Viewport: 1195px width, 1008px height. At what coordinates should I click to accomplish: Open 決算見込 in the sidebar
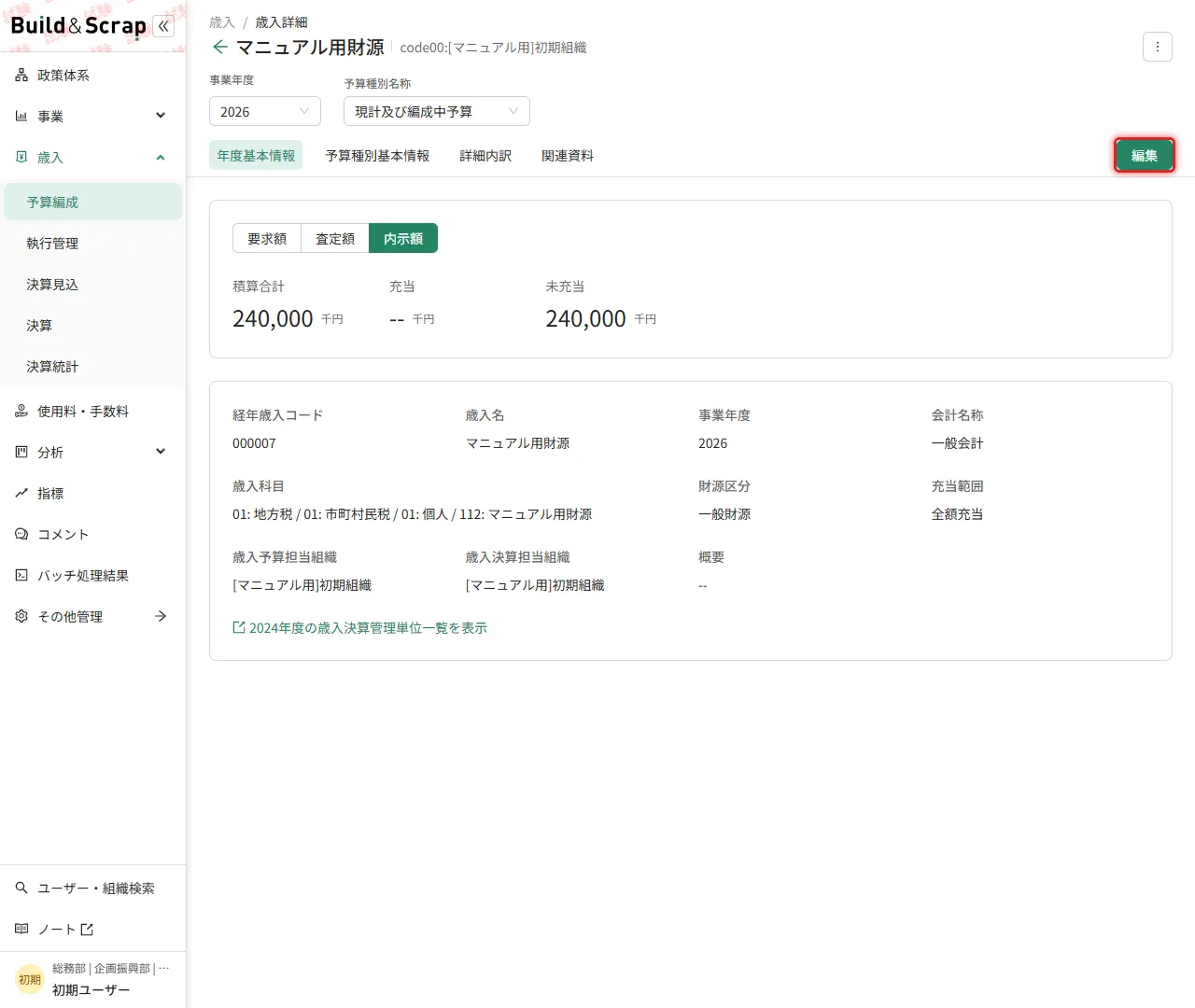93,284
